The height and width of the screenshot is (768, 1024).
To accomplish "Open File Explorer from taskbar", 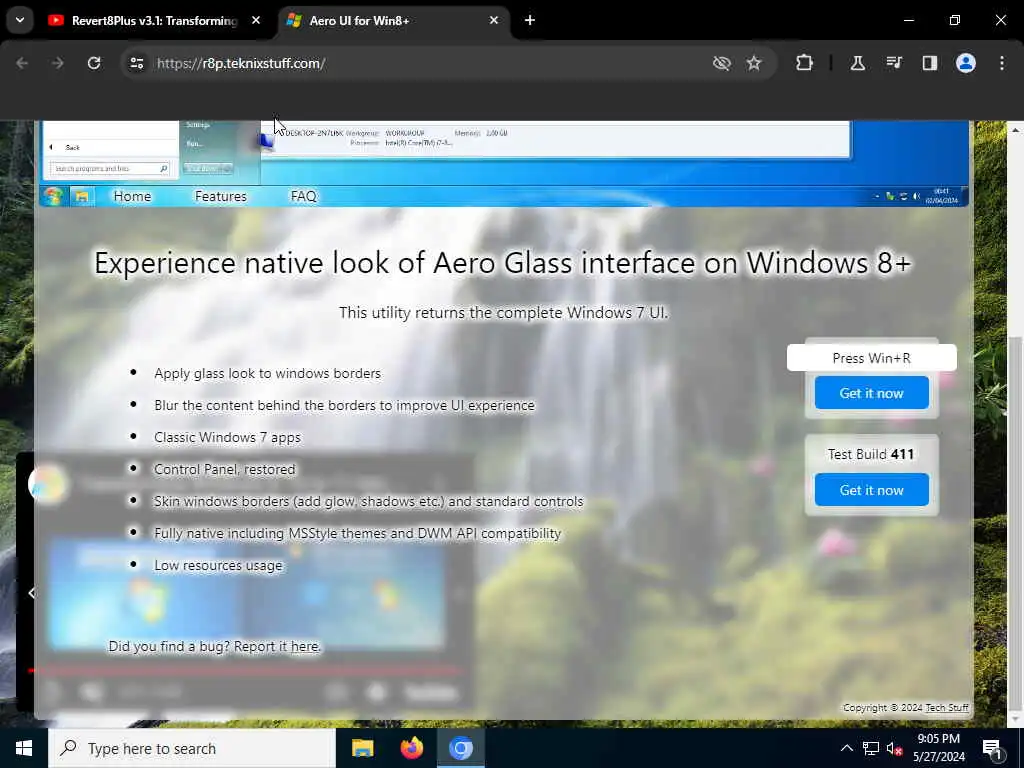I will coord(362,748).
